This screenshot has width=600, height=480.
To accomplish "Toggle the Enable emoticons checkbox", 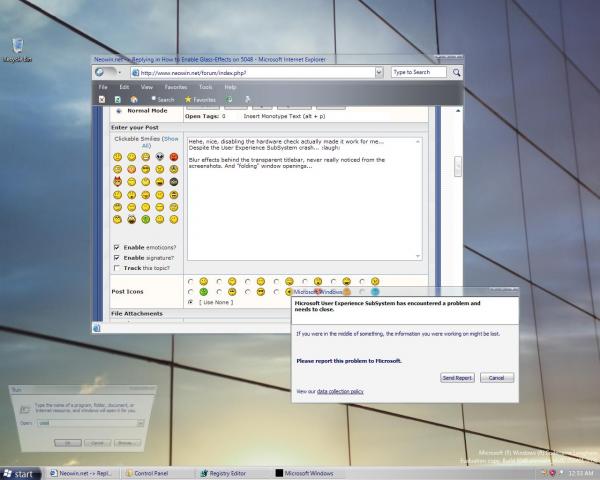I will click(117, 247).
